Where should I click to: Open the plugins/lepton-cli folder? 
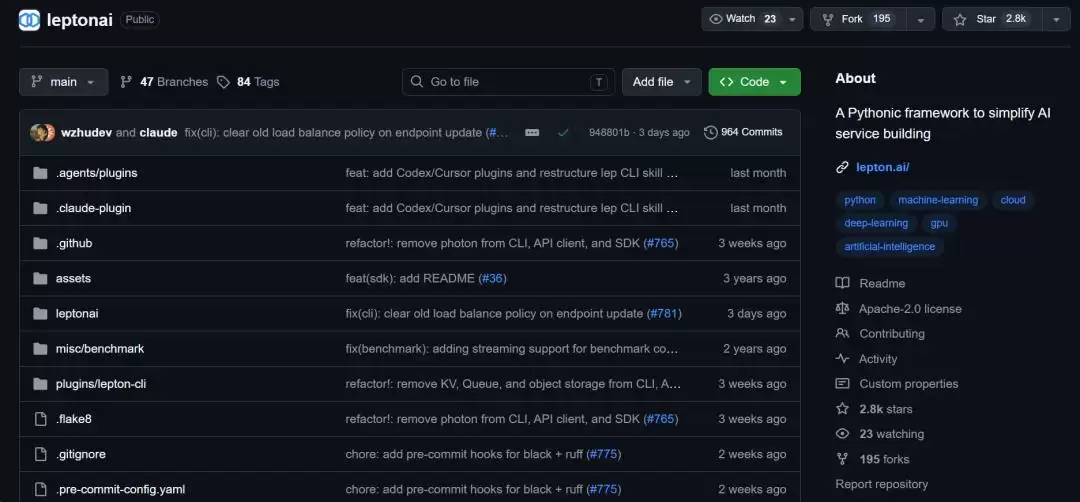pyautogui.click(x=101, y=384)
